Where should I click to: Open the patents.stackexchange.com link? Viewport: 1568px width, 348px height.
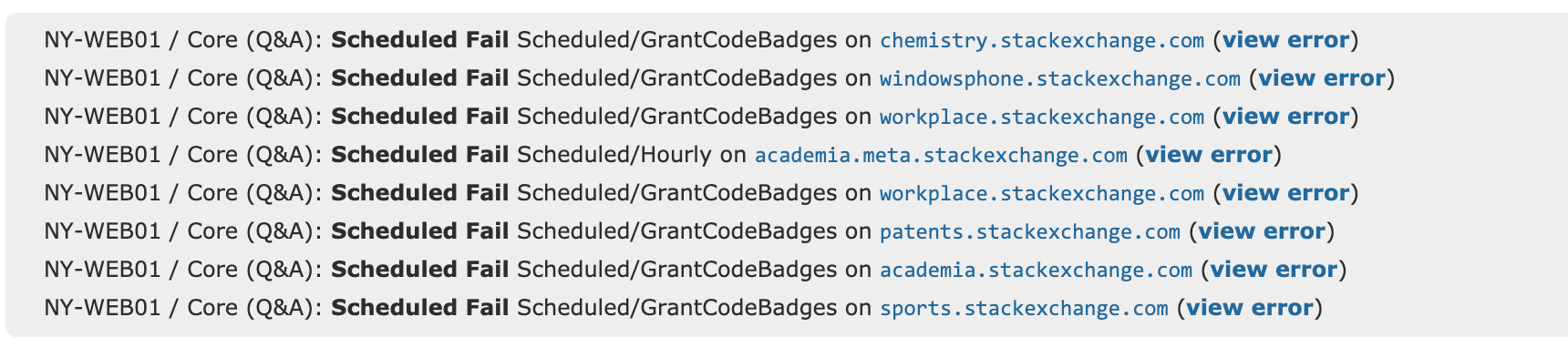coord(1029,231)
